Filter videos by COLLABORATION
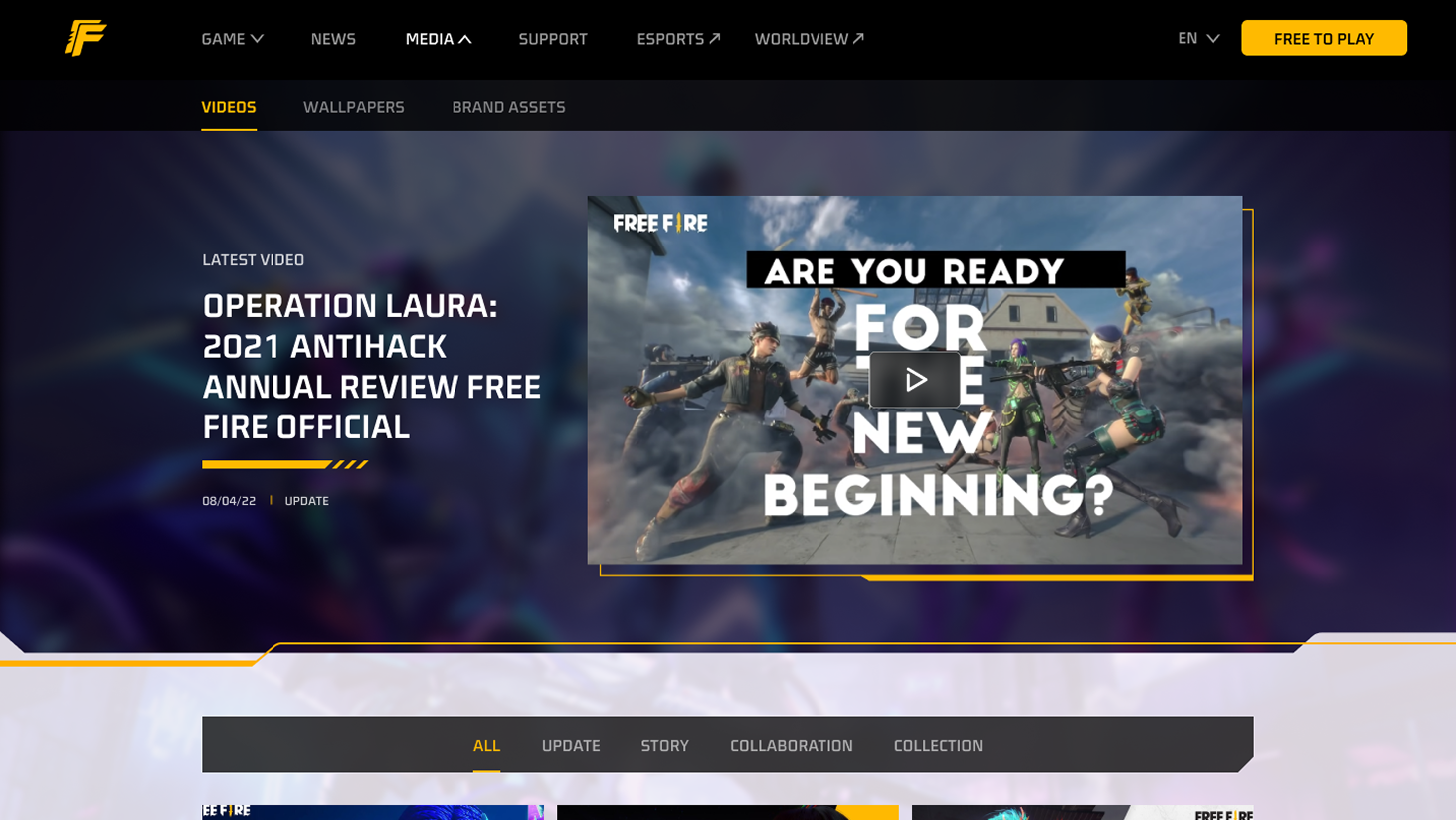Image resolution: width=1456 pixels, height=820 pixels. tap(792, 746)
